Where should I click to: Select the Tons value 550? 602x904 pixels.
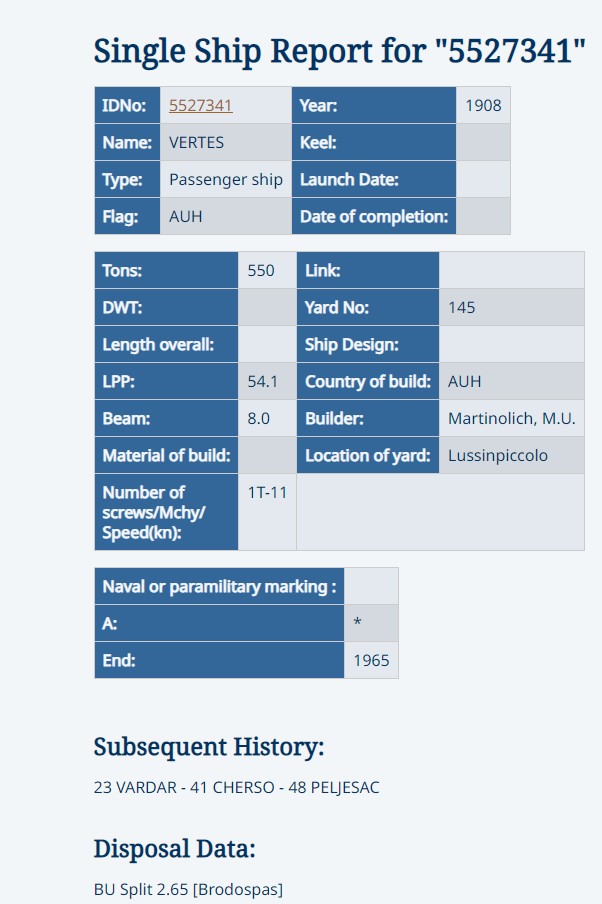261,270
